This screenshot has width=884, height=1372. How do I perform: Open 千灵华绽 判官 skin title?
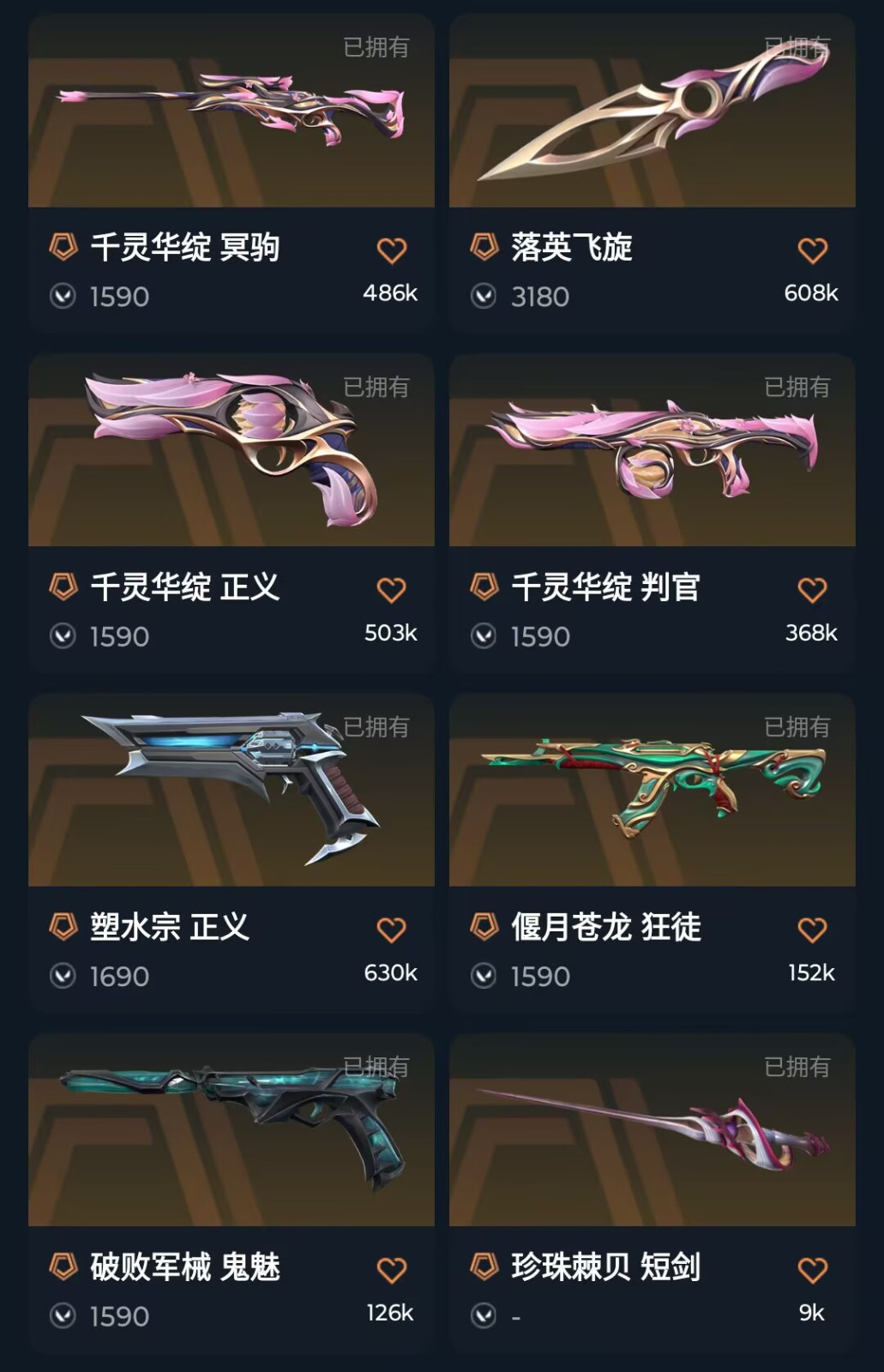click(x=606, y=587)
